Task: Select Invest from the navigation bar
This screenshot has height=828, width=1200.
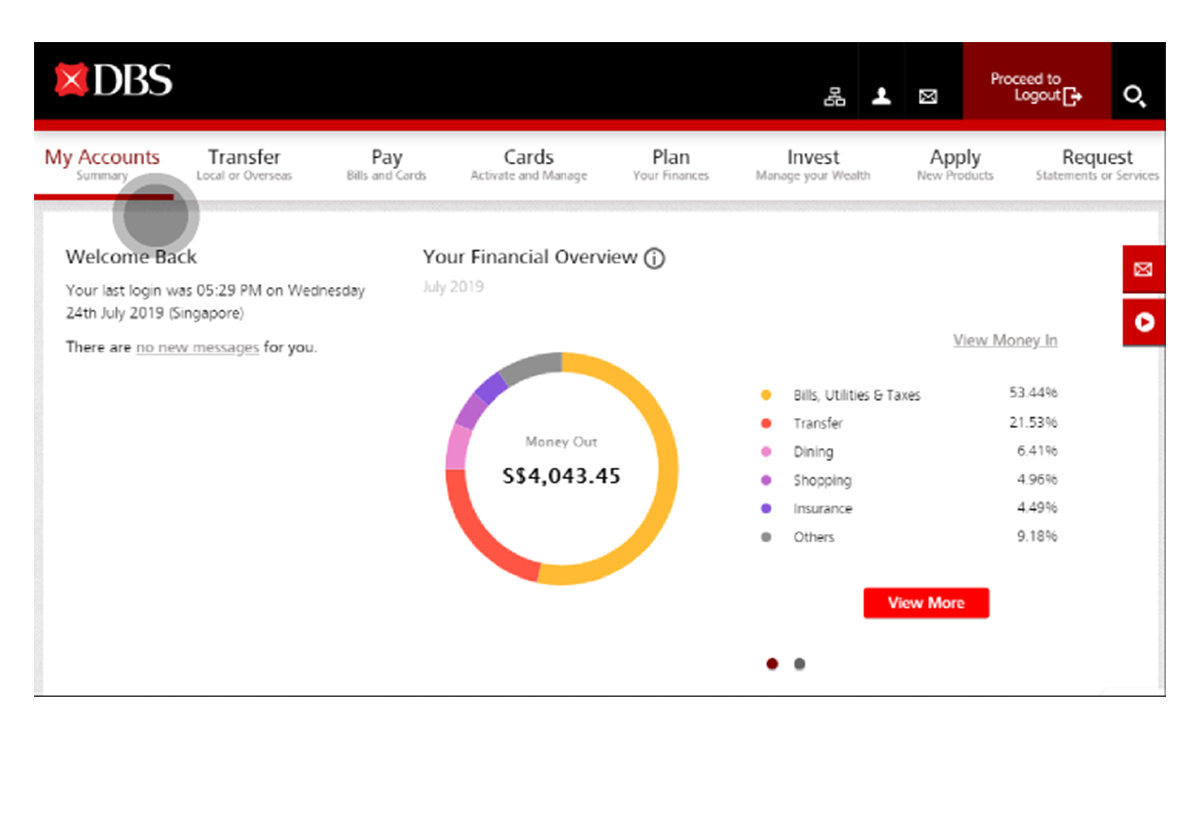Action: (812, 157)
